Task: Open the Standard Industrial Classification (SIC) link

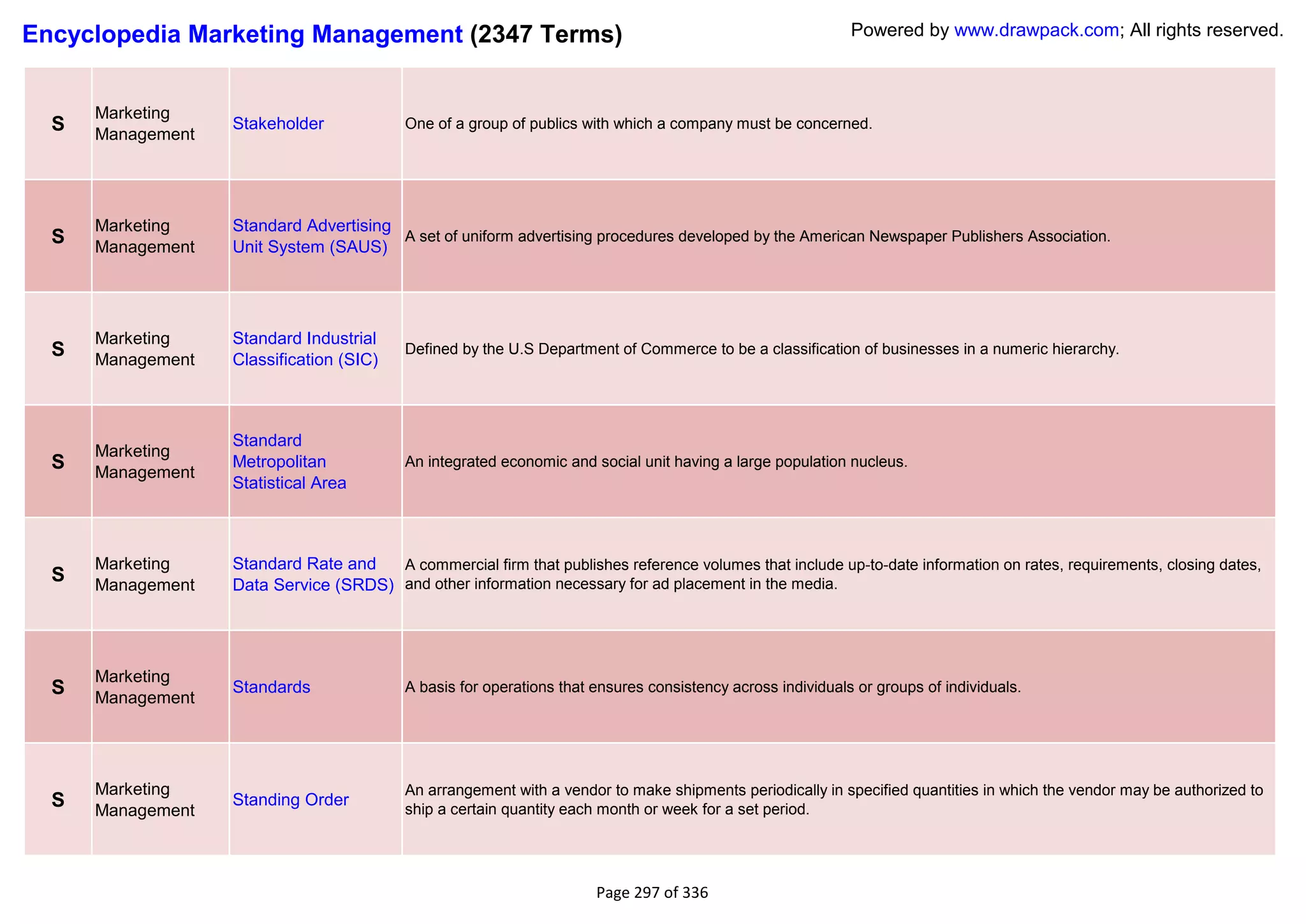Action: point(305,349)
